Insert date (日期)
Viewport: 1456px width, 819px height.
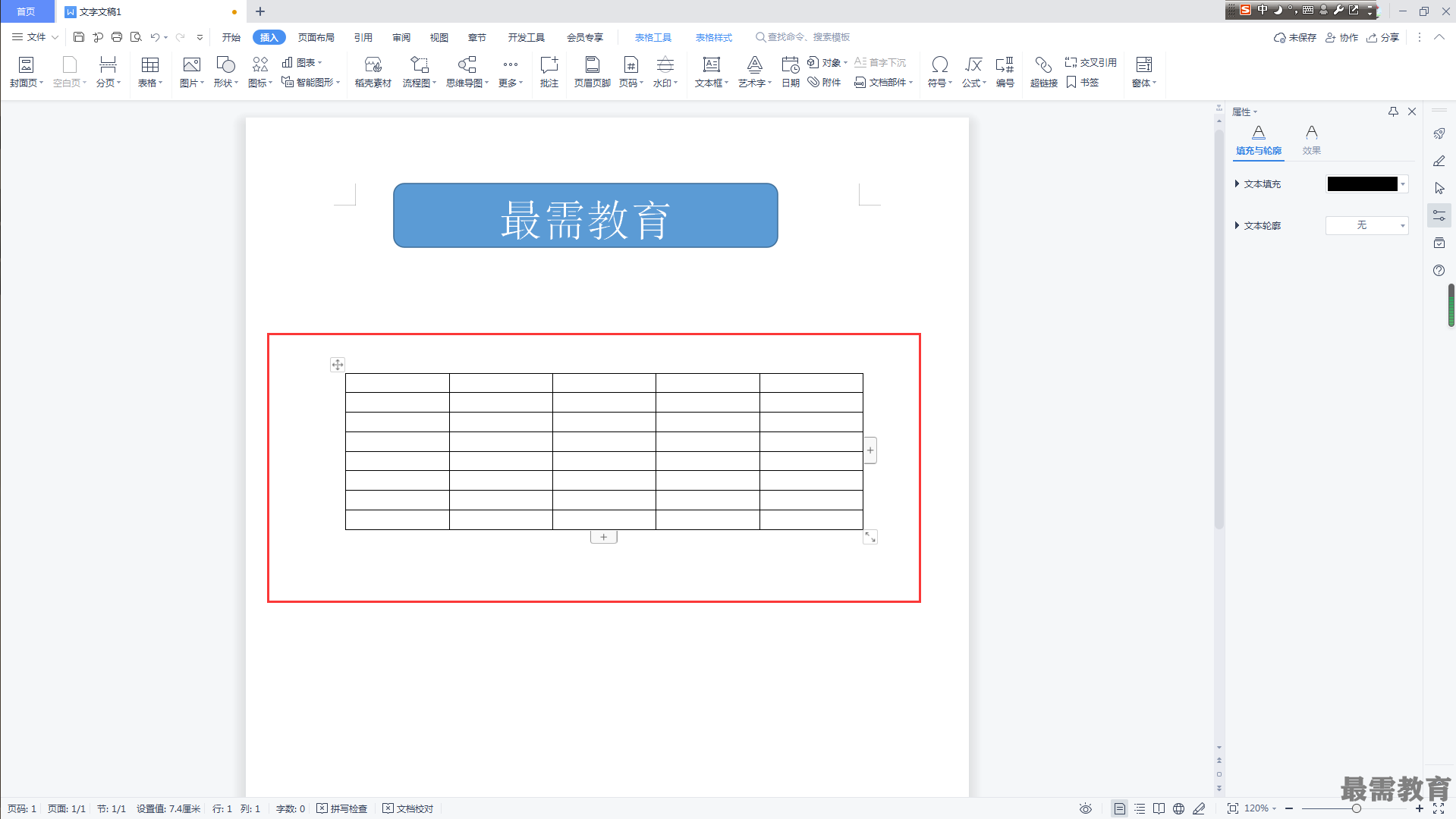click(791, 72)
